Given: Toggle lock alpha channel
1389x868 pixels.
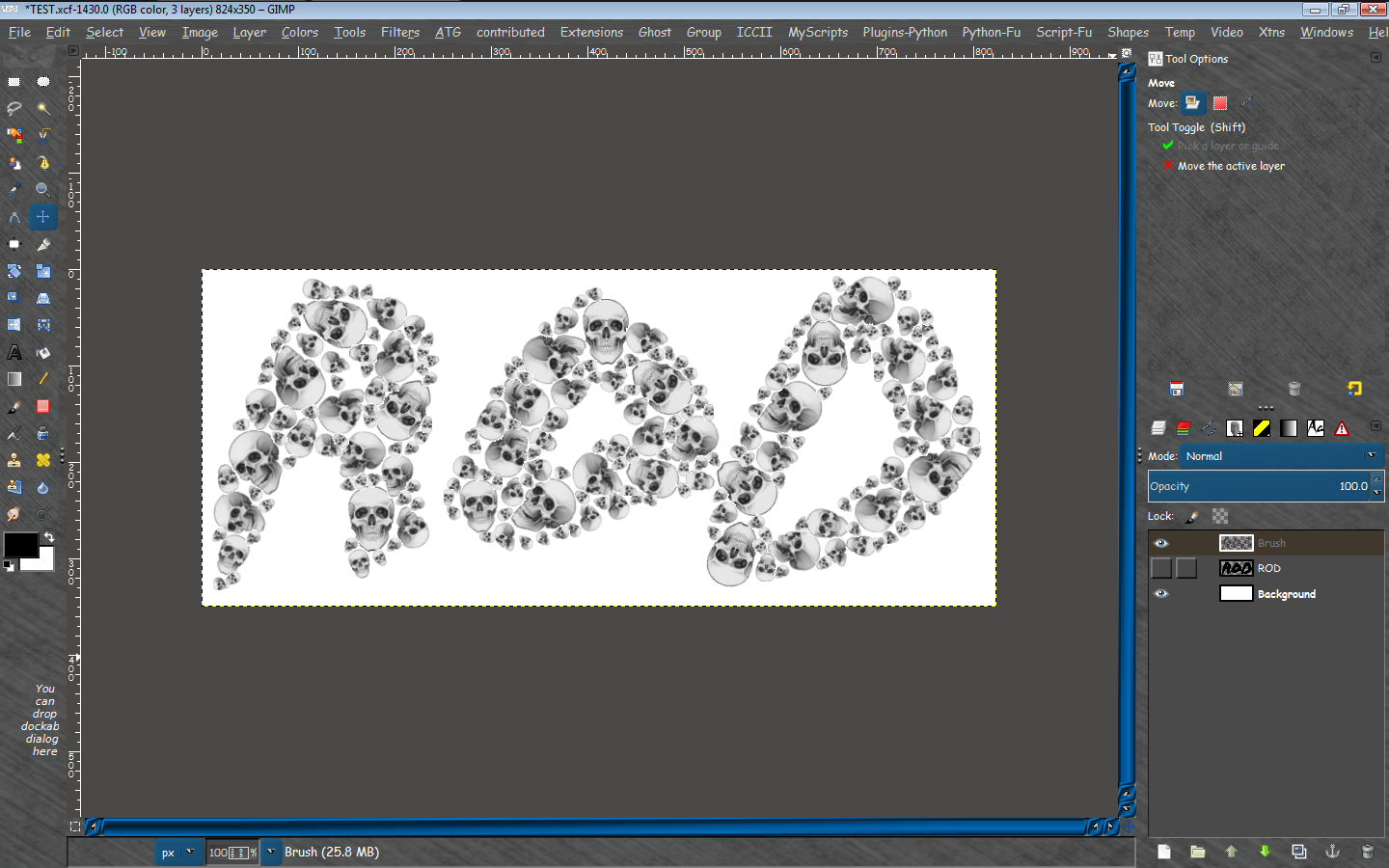Looking at the screenshot, I should (x=1220, y=517).
